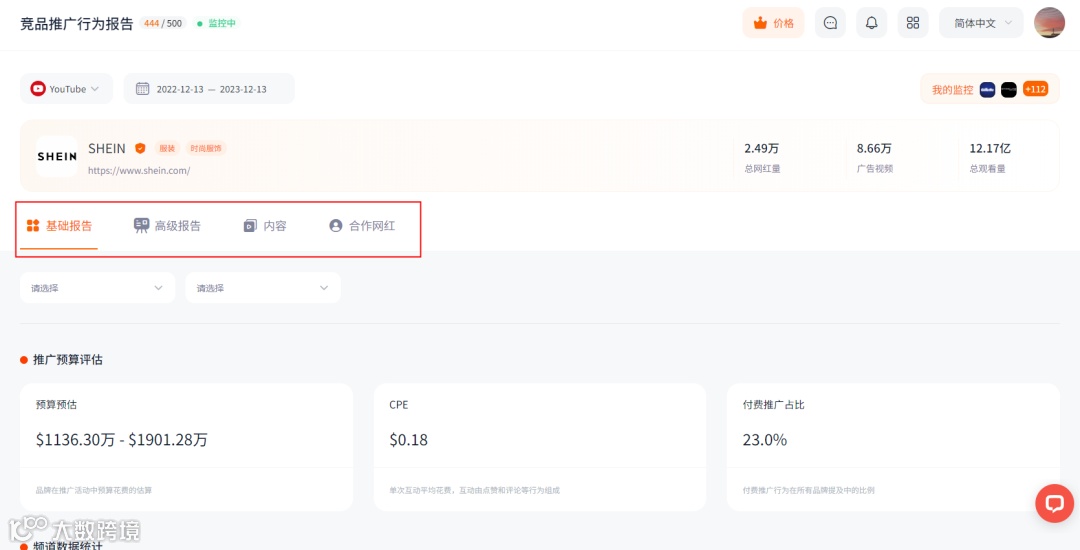Open the notification bell icon

pos(871,23)
